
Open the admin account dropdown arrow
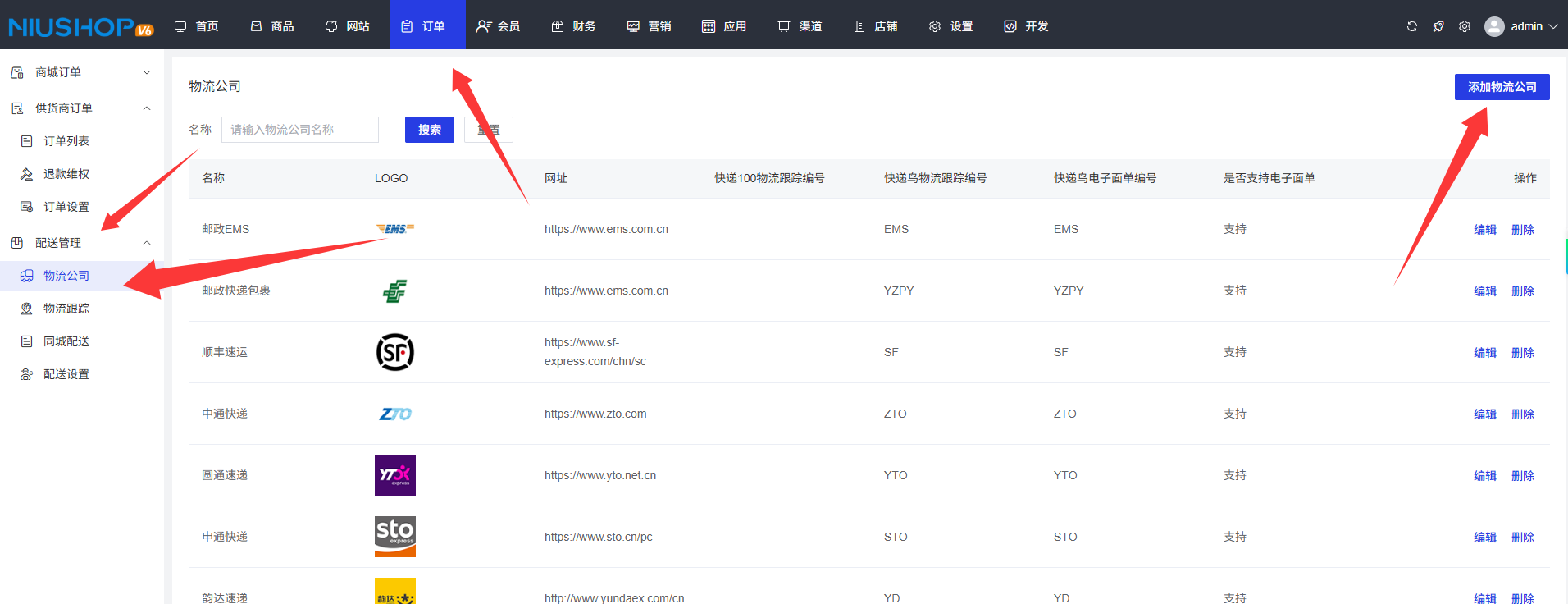pyautogui.click(x=1552, y=26)
